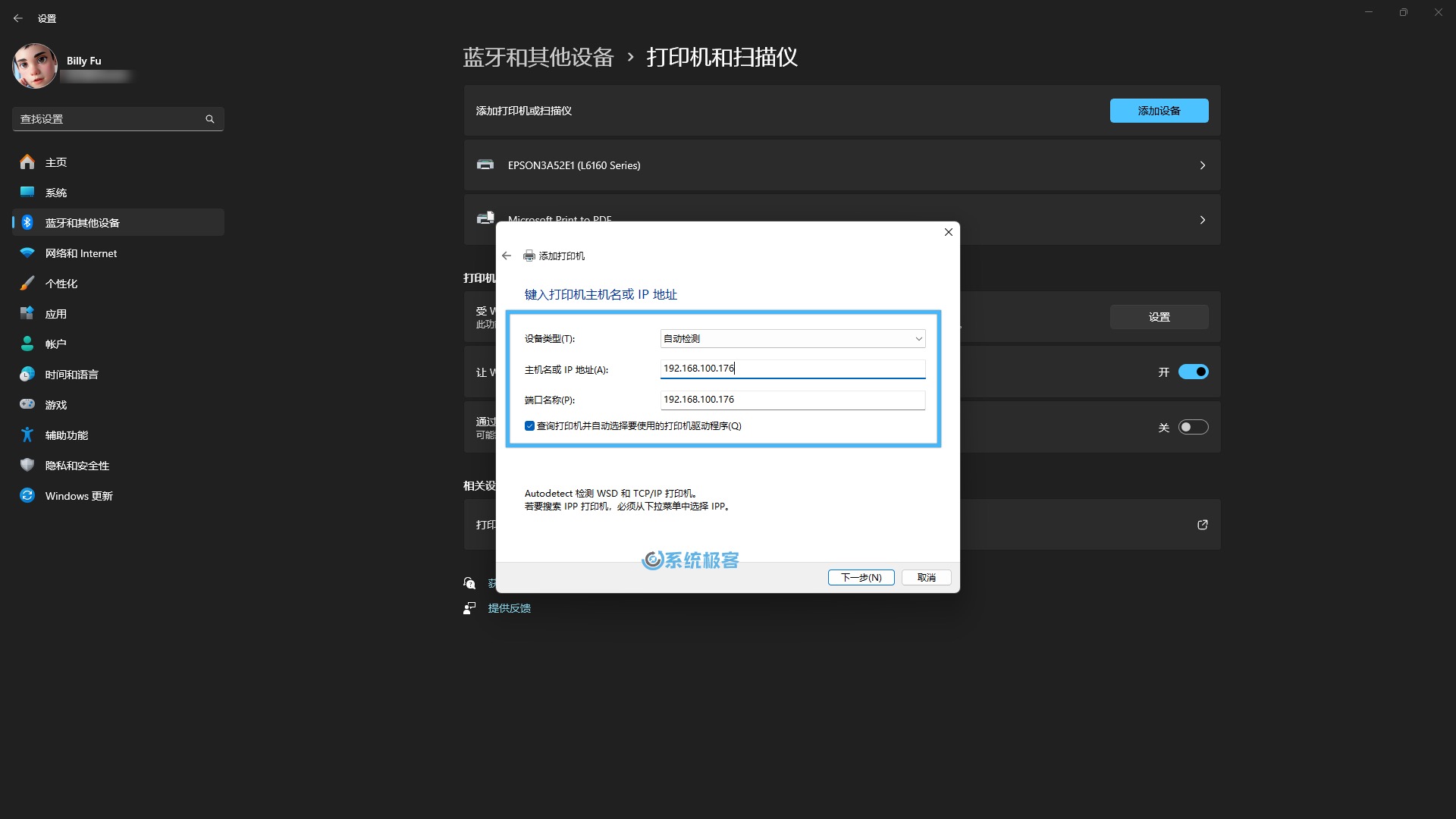Click 取消 button to dismiss dialog
1456x819 pixels.
926,577
